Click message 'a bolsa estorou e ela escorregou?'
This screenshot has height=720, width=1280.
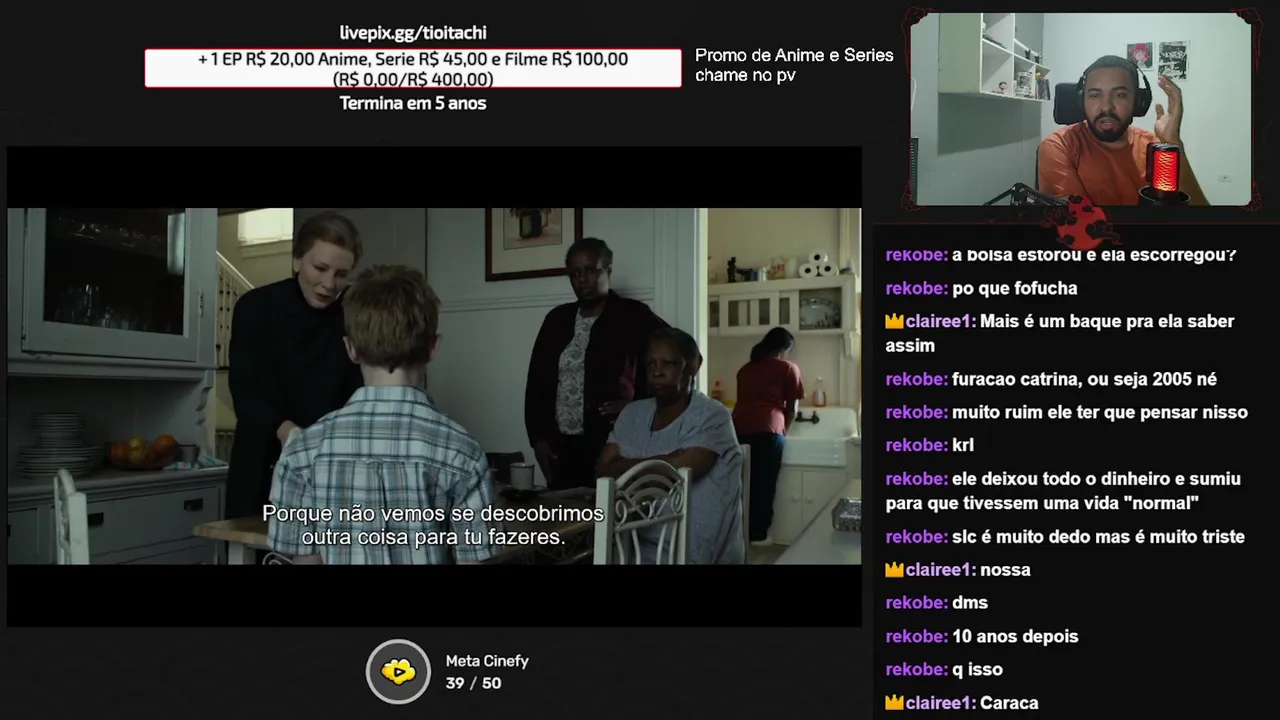[1094, 255]
